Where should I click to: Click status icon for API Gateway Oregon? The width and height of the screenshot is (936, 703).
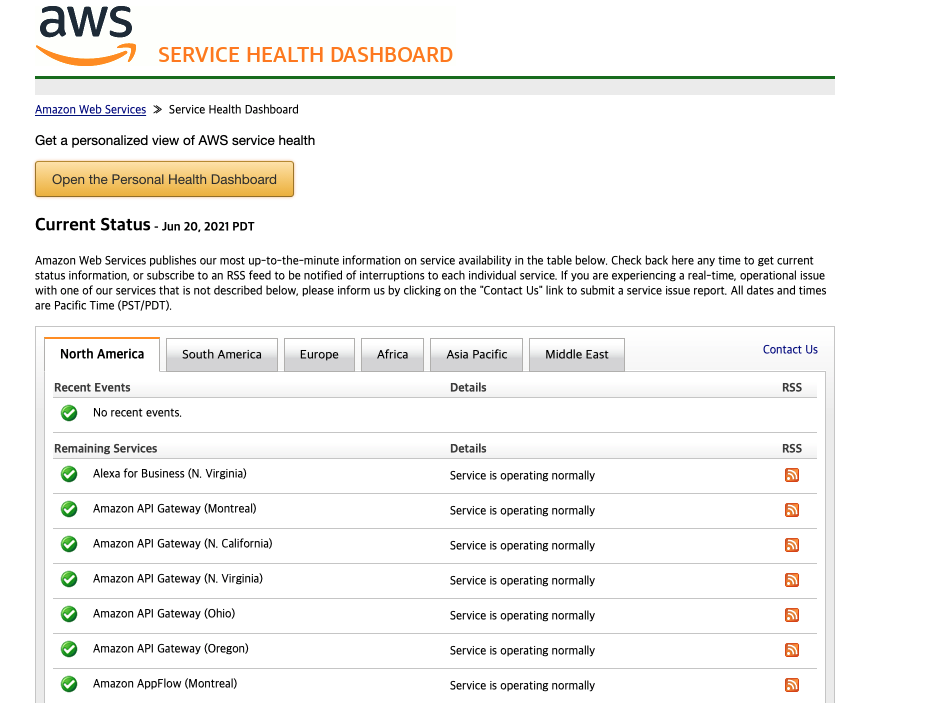(69, 649)
